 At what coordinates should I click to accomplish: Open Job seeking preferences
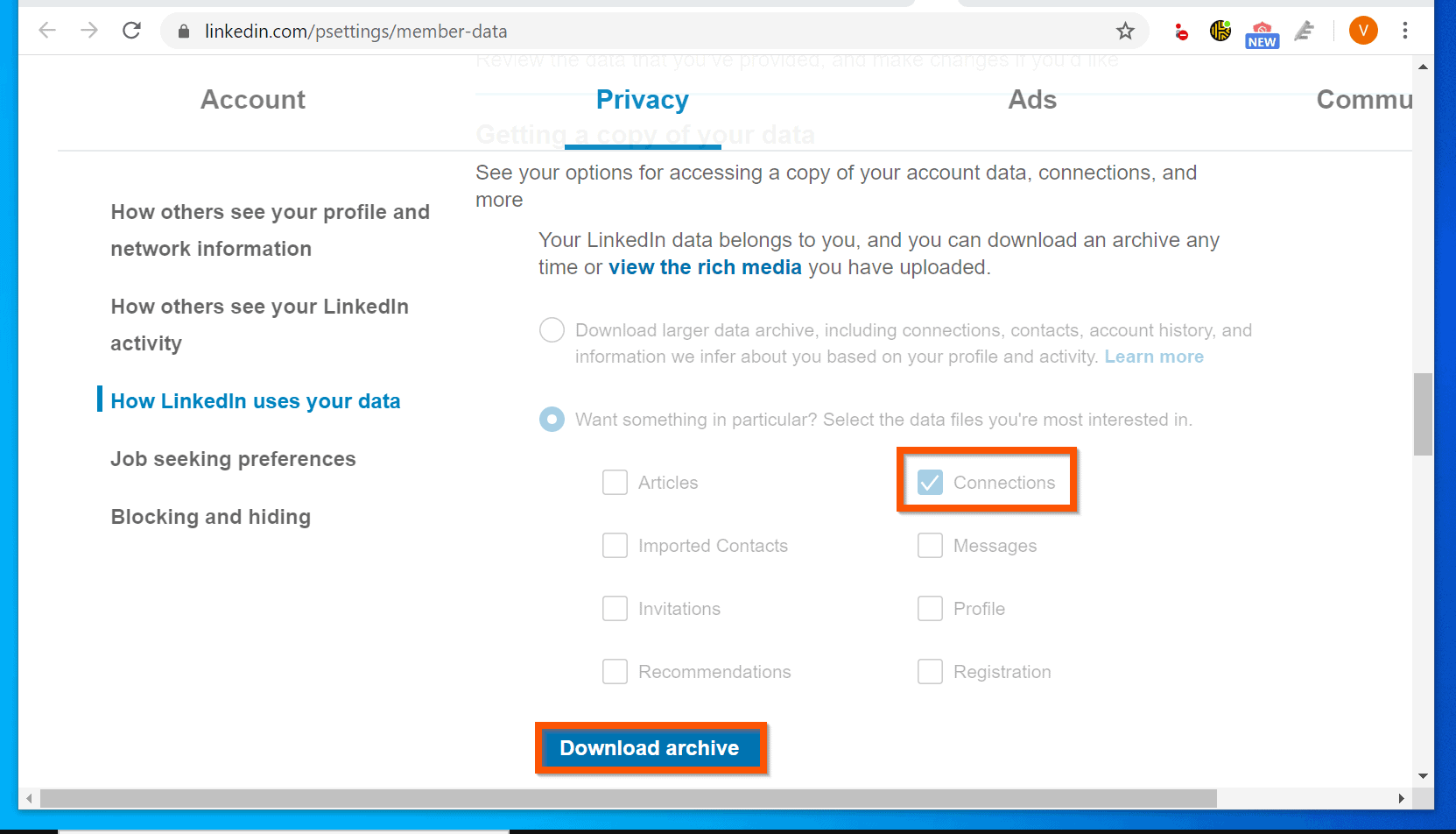pyautogui.click(x=233, y=458)
